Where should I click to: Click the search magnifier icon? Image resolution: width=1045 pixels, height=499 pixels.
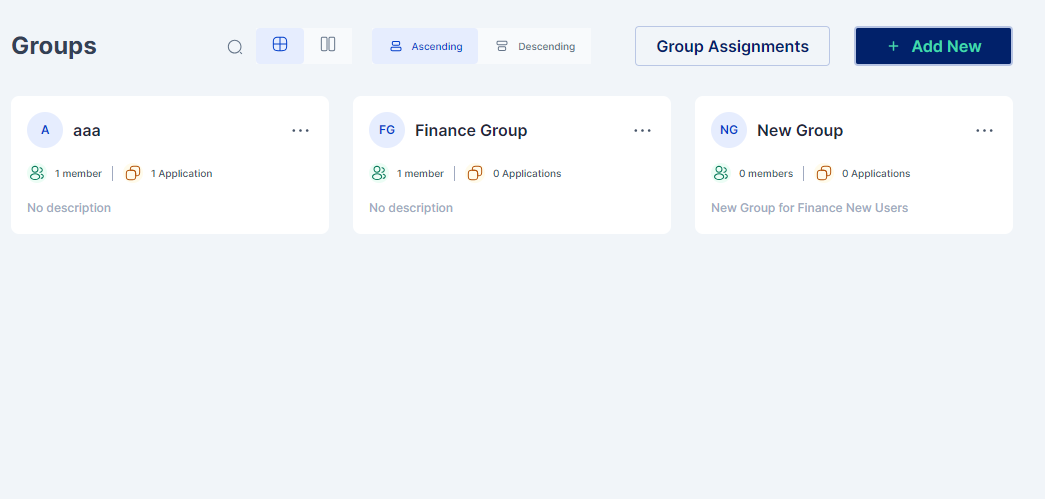click(x=235, y=47)
